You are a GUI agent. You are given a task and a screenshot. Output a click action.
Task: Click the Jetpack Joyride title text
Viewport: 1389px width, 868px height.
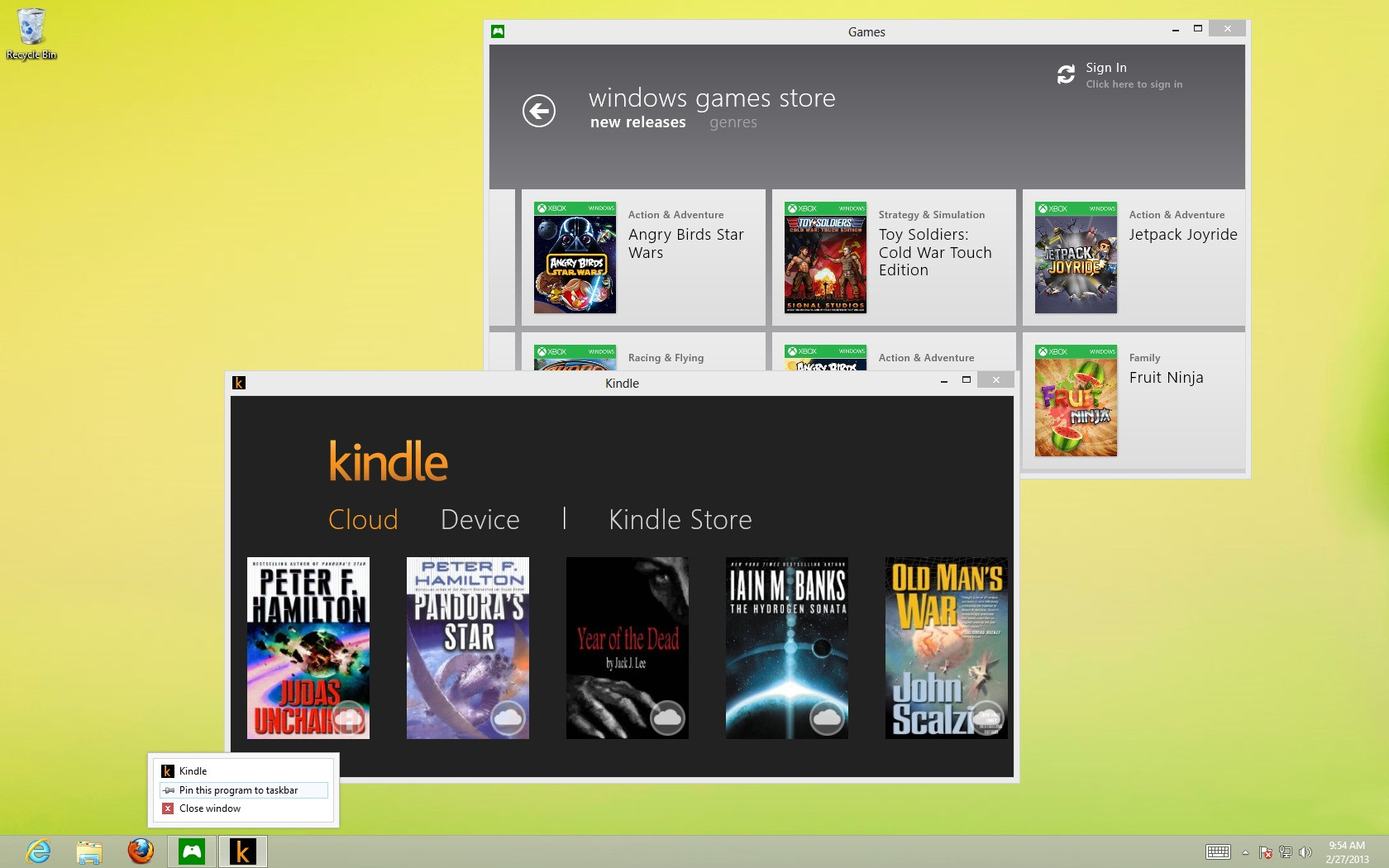tap(1183, 235)
